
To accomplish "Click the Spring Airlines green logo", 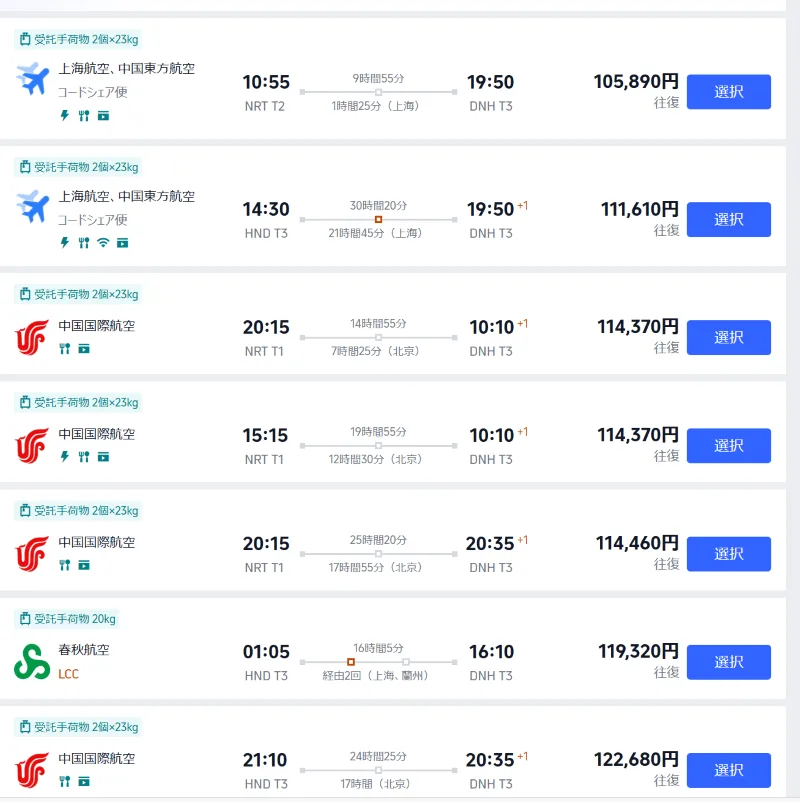I will (32, 661).
